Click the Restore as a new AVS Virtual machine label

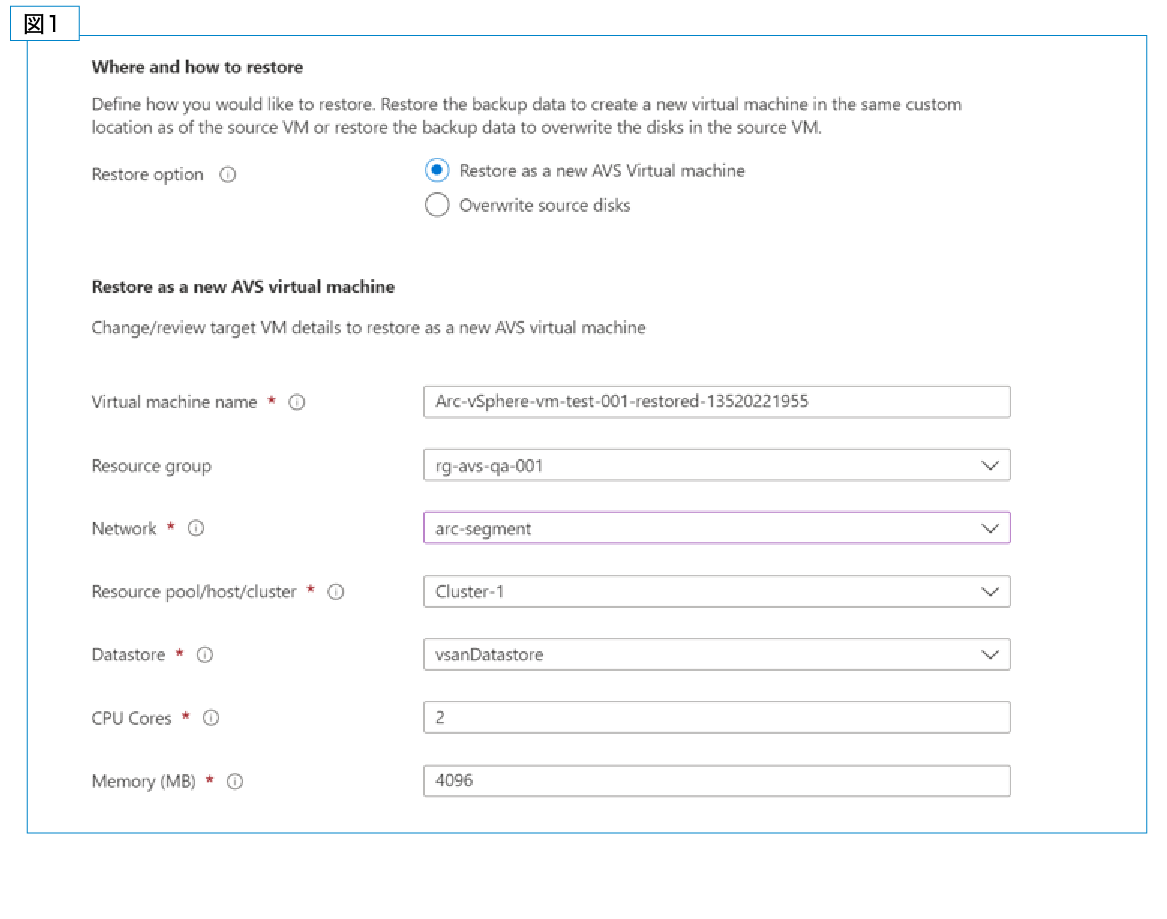click(x=602, y=171)
